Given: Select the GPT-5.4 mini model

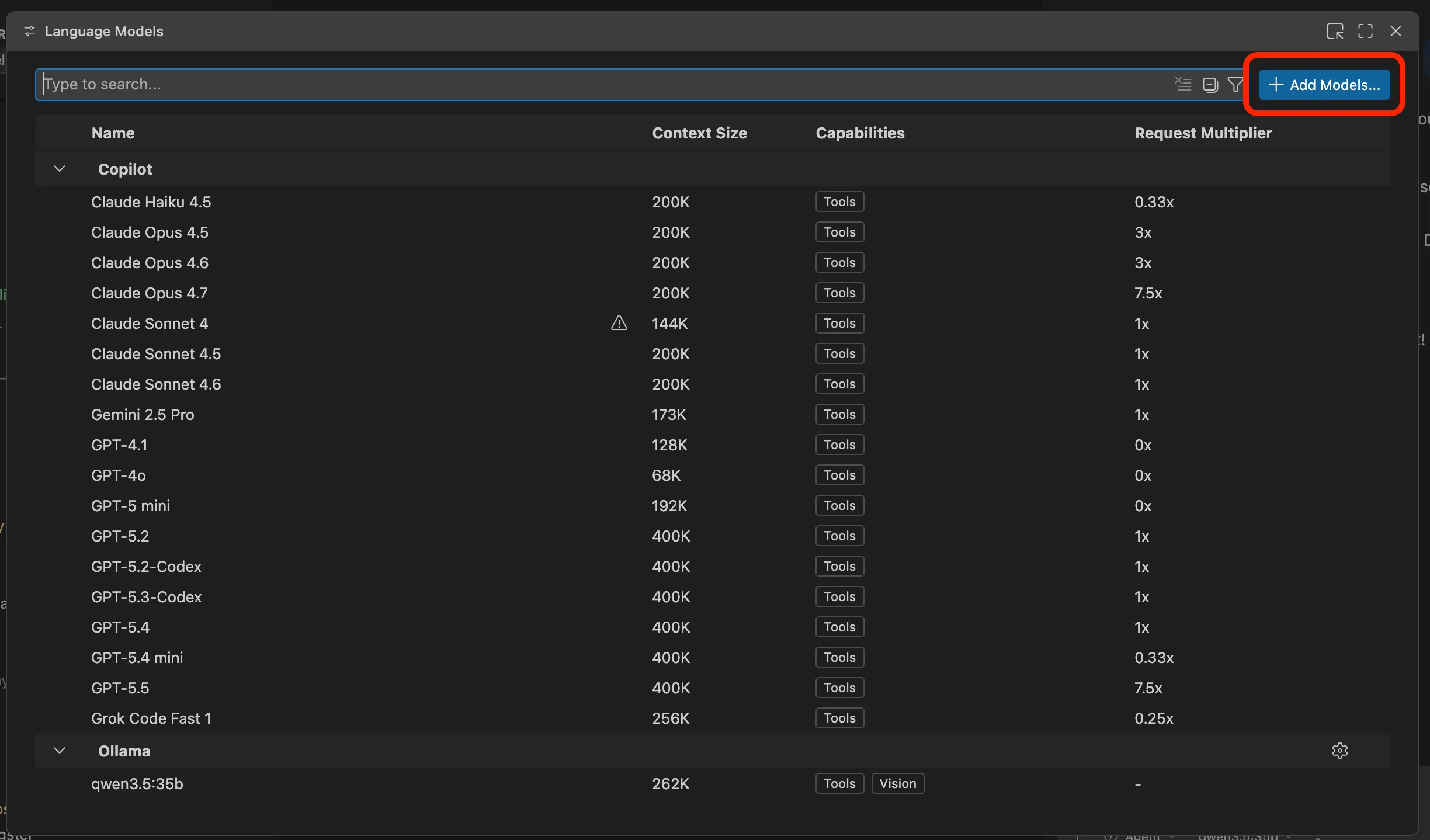Looking at the screenshot, I should [x=712, y=658].
